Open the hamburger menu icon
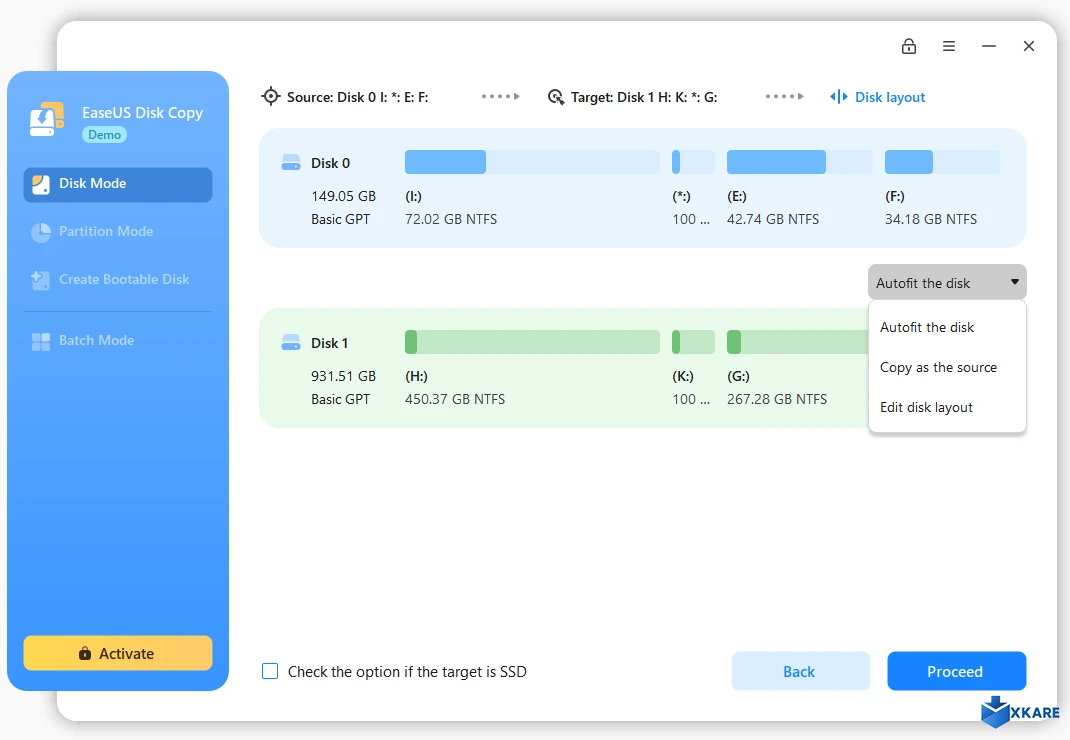Image resolution: width=1070 pixels, height=740 pixels. click(949, 46)
